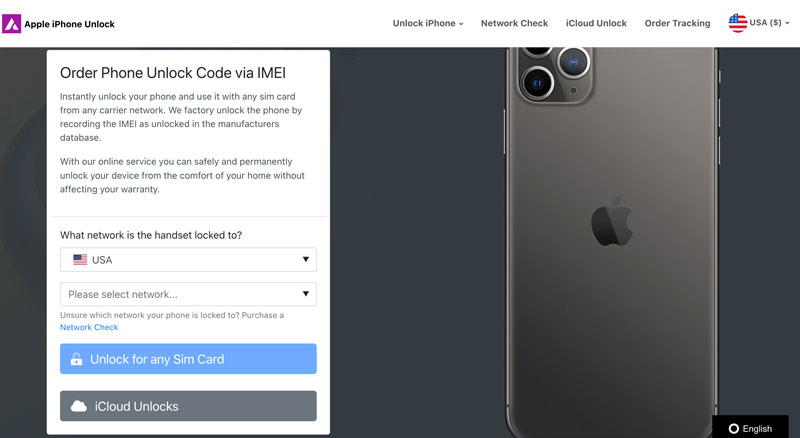Click the US flag icon in header
The image size is (800, 438).
(x=737, y=23)
